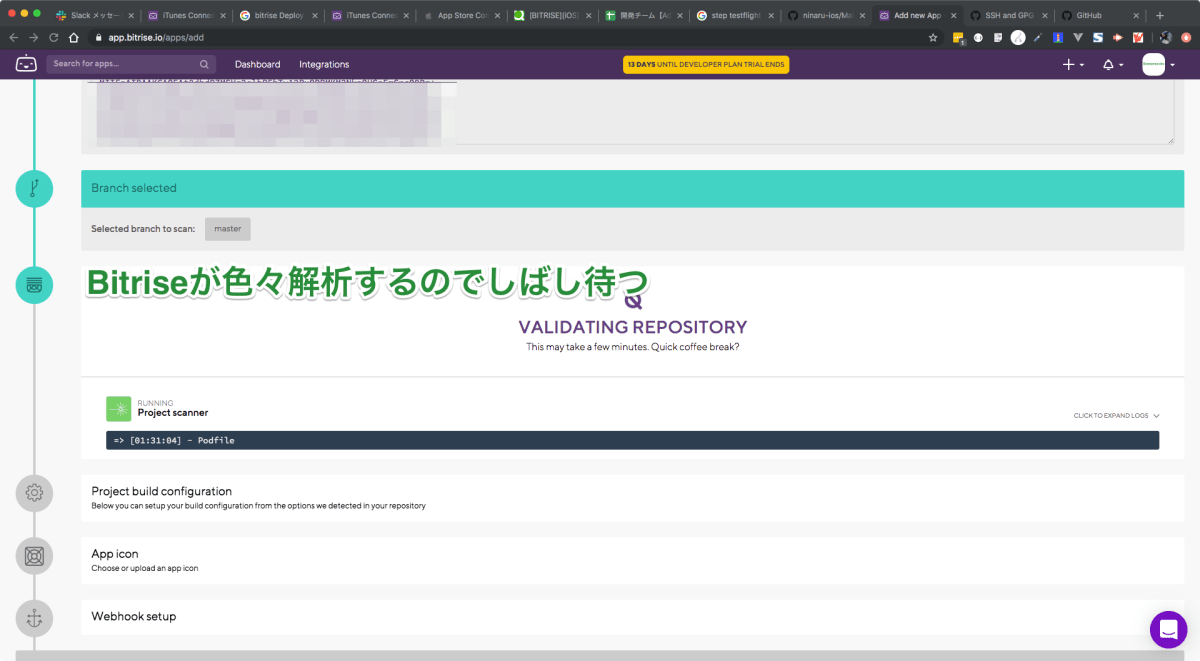1200x661 pixels.
Task: Open the account avatar menu
Action: pyautogui.click(x=1158, y=64)
